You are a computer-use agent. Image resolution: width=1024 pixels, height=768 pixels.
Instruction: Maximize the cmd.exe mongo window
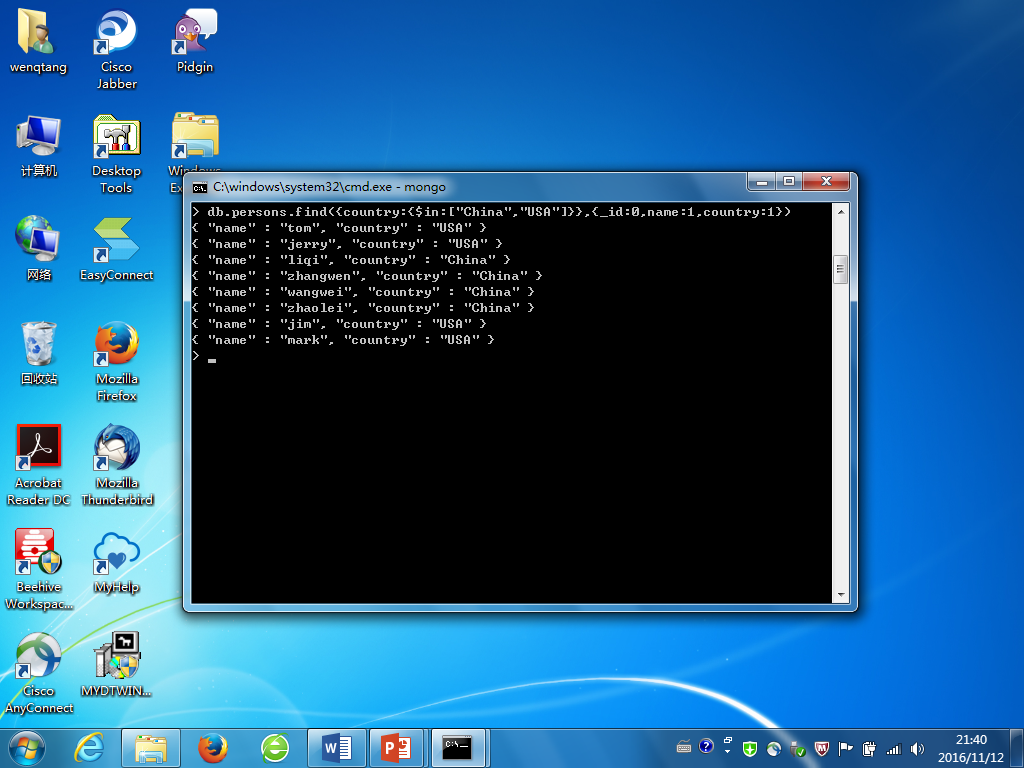coord(789,182)
